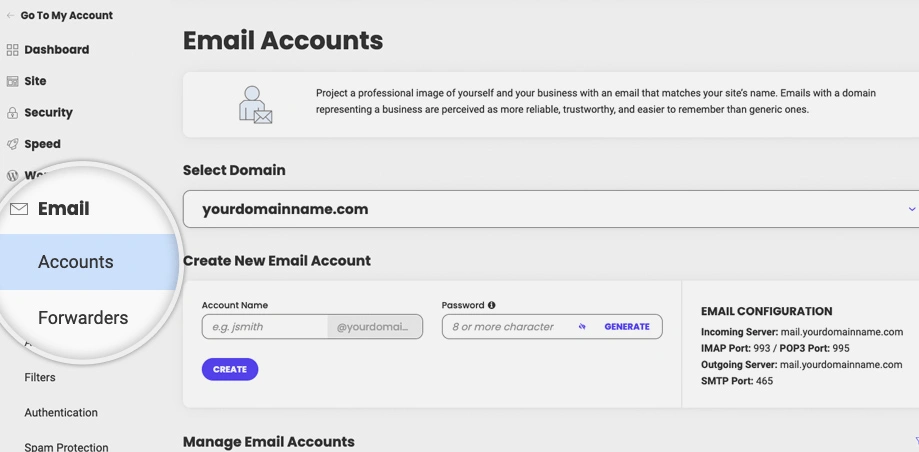Click the Password info icon

pos(492,305)
